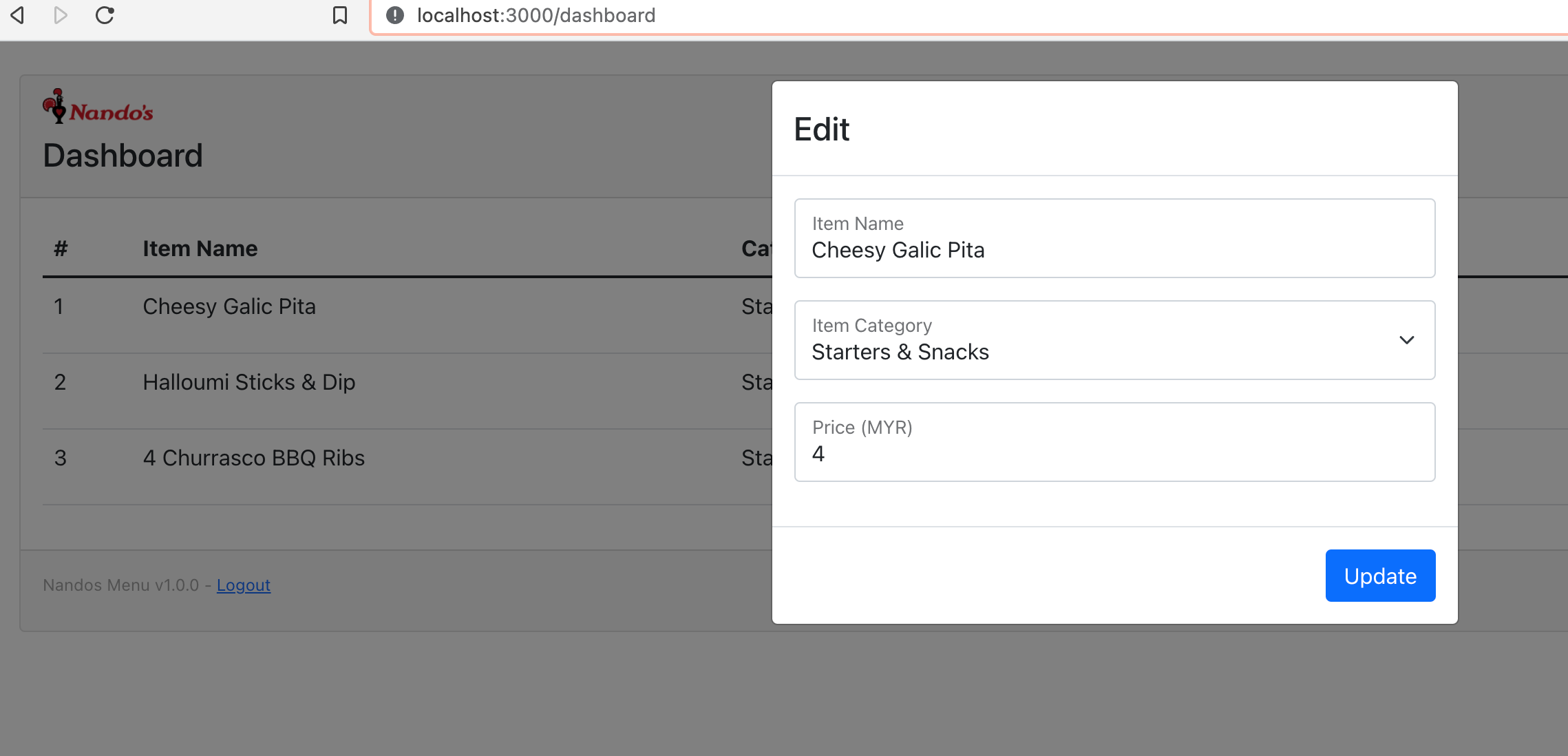The height and width of the screenshot is (756, 1568).
Task: Follow the Logout link
Action: [x=244, y=585]
